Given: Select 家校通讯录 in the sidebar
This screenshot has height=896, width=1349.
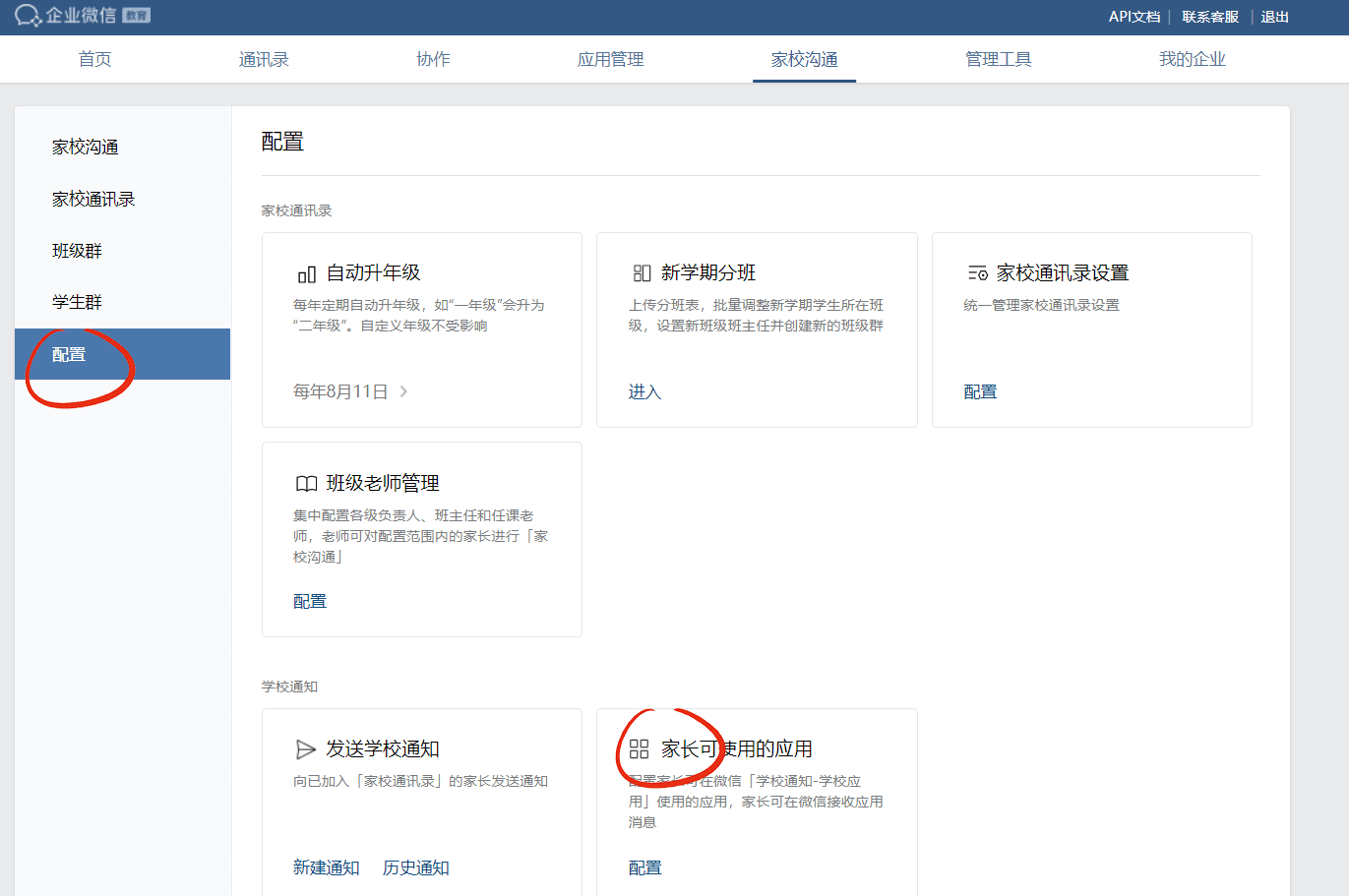Looking at the screenshot, I should (93, 199).
